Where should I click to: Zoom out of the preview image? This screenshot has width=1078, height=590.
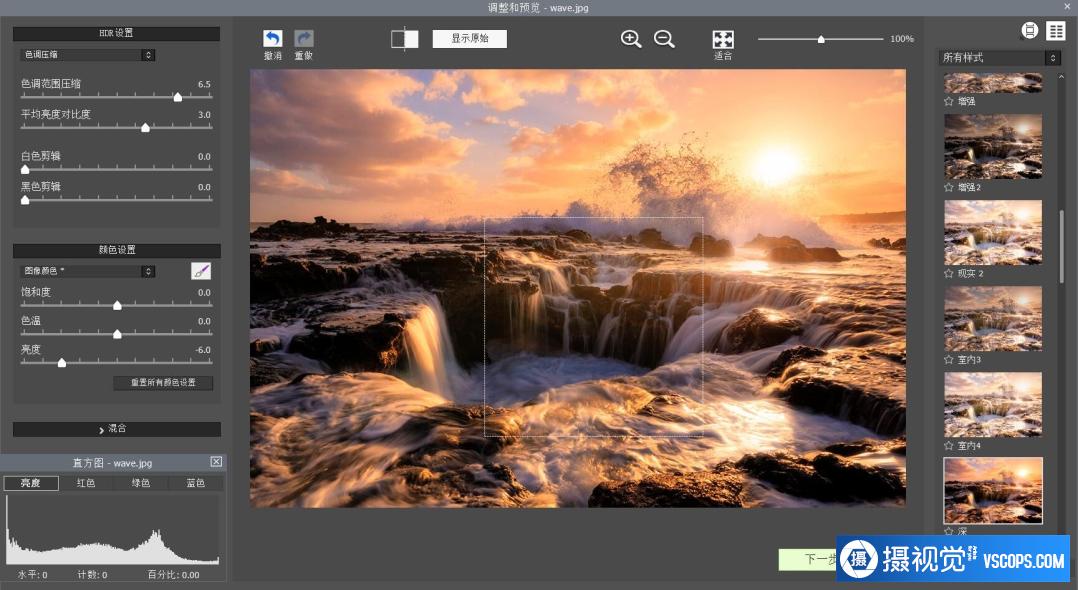coord(664,39)
